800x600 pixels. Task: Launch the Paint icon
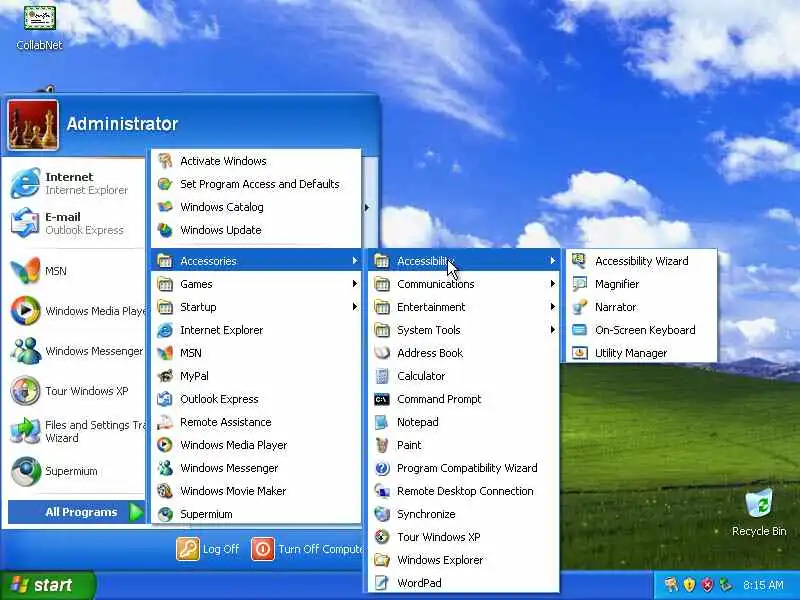(382, 445)
